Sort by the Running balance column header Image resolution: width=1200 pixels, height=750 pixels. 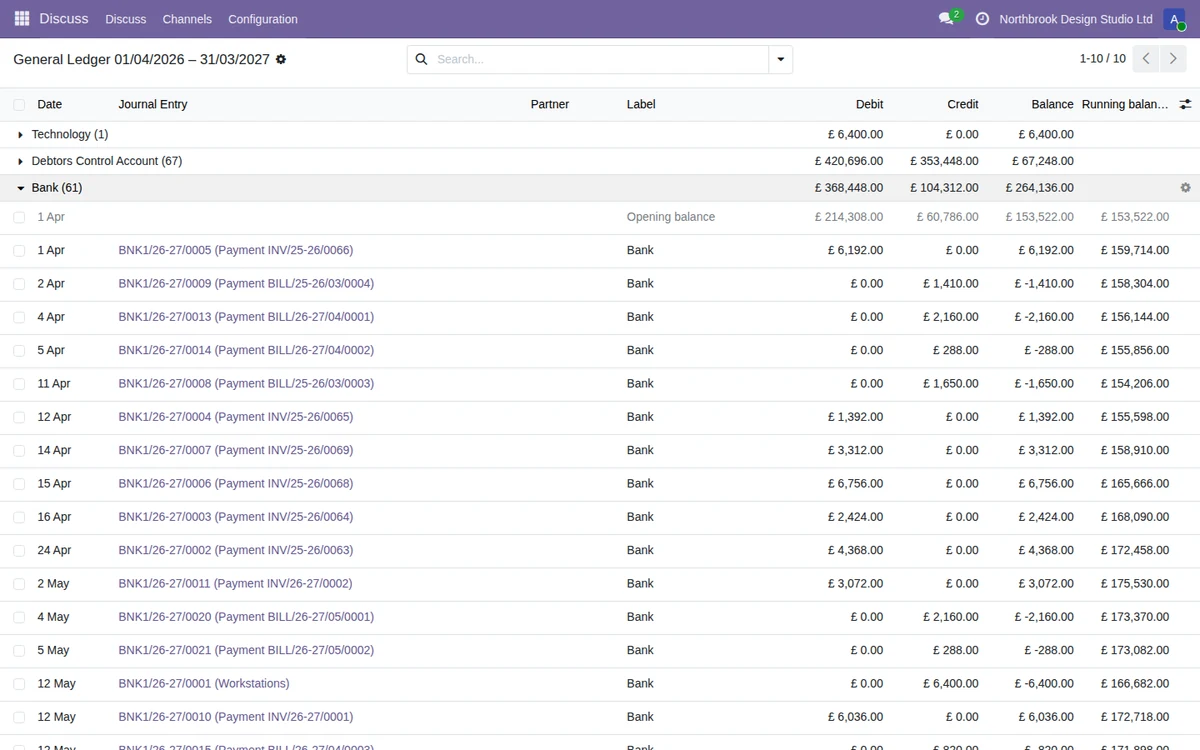pos(1125,104)
